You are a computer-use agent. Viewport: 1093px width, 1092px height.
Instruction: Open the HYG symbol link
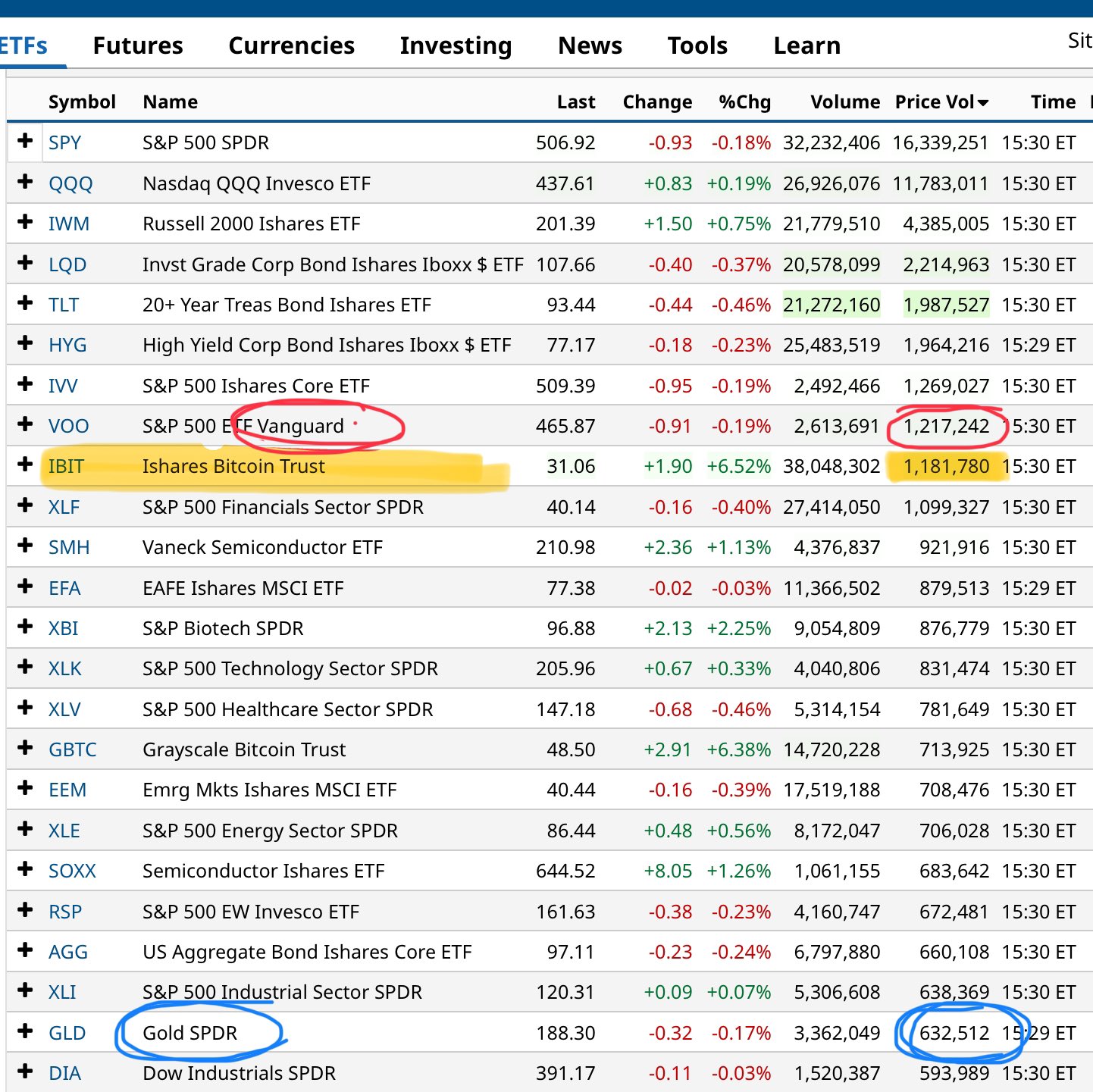[67, 345]
